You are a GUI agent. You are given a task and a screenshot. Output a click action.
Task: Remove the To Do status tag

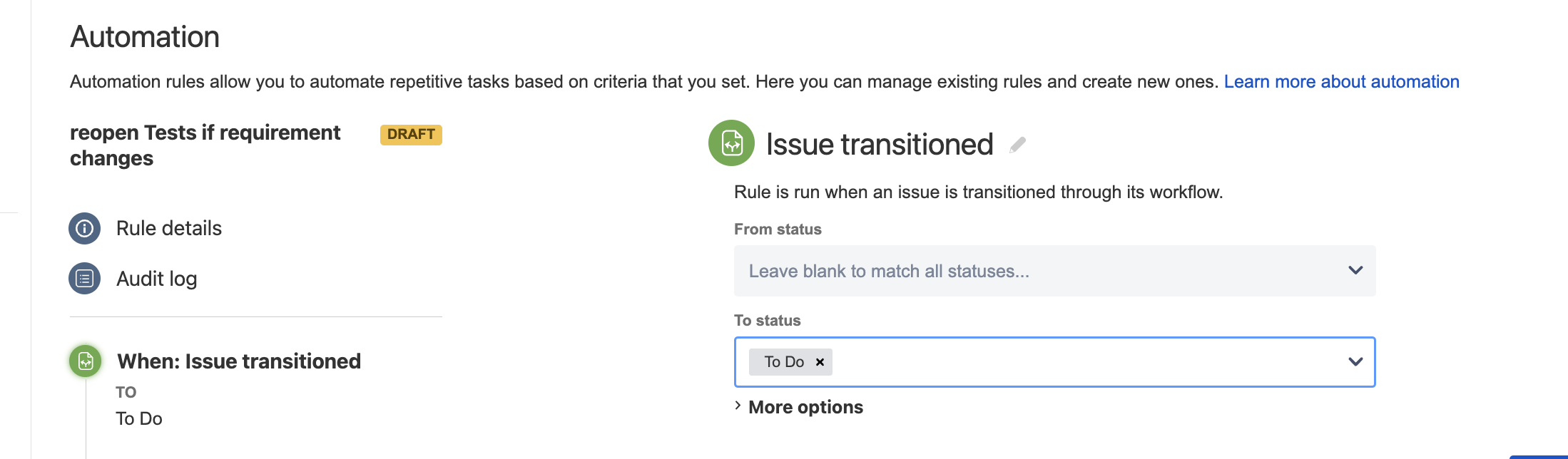coord(820,362)
